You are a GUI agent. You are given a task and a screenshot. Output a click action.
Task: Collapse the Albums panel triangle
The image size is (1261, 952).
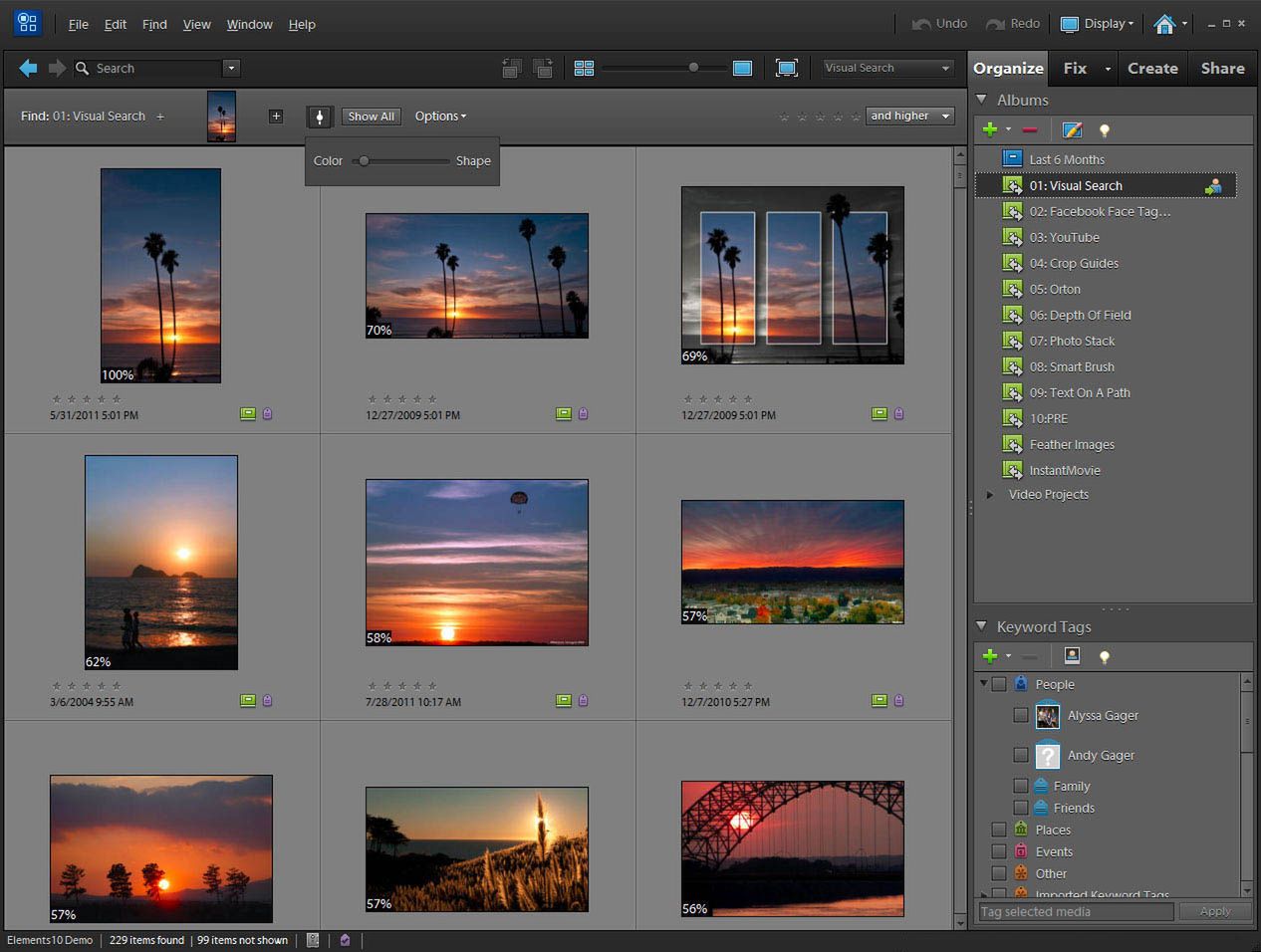[x=982, y=100]
